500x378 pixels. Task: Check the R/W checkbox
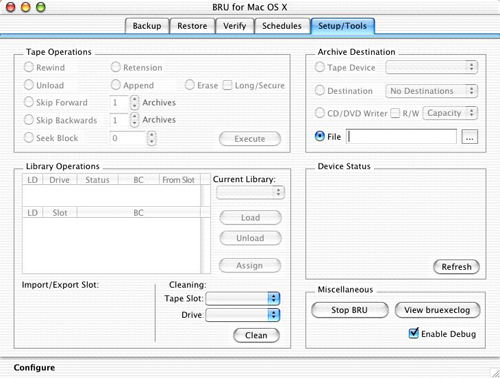coord(395,113)
